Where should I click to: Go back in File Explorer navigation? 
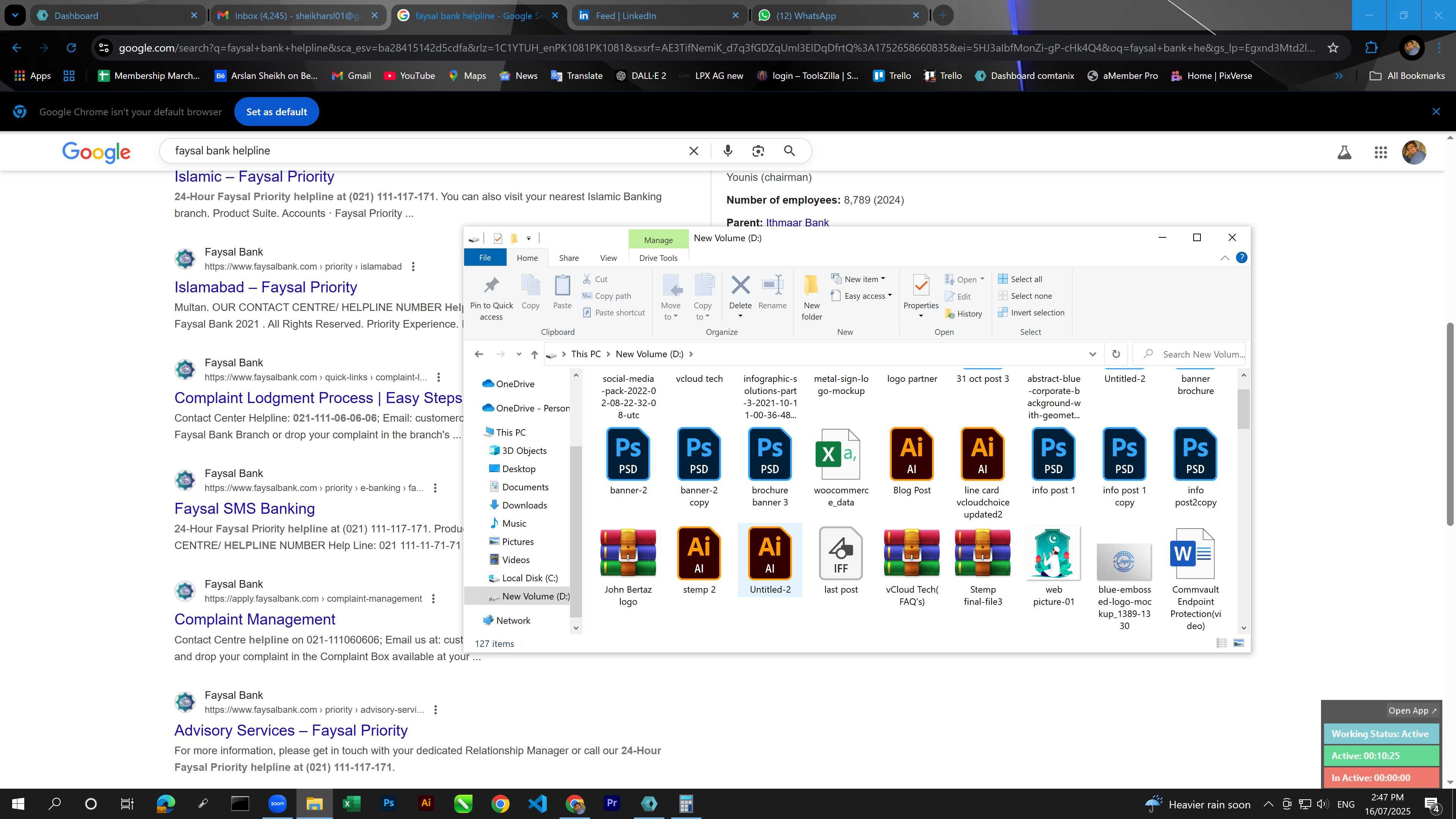point(479,354)
